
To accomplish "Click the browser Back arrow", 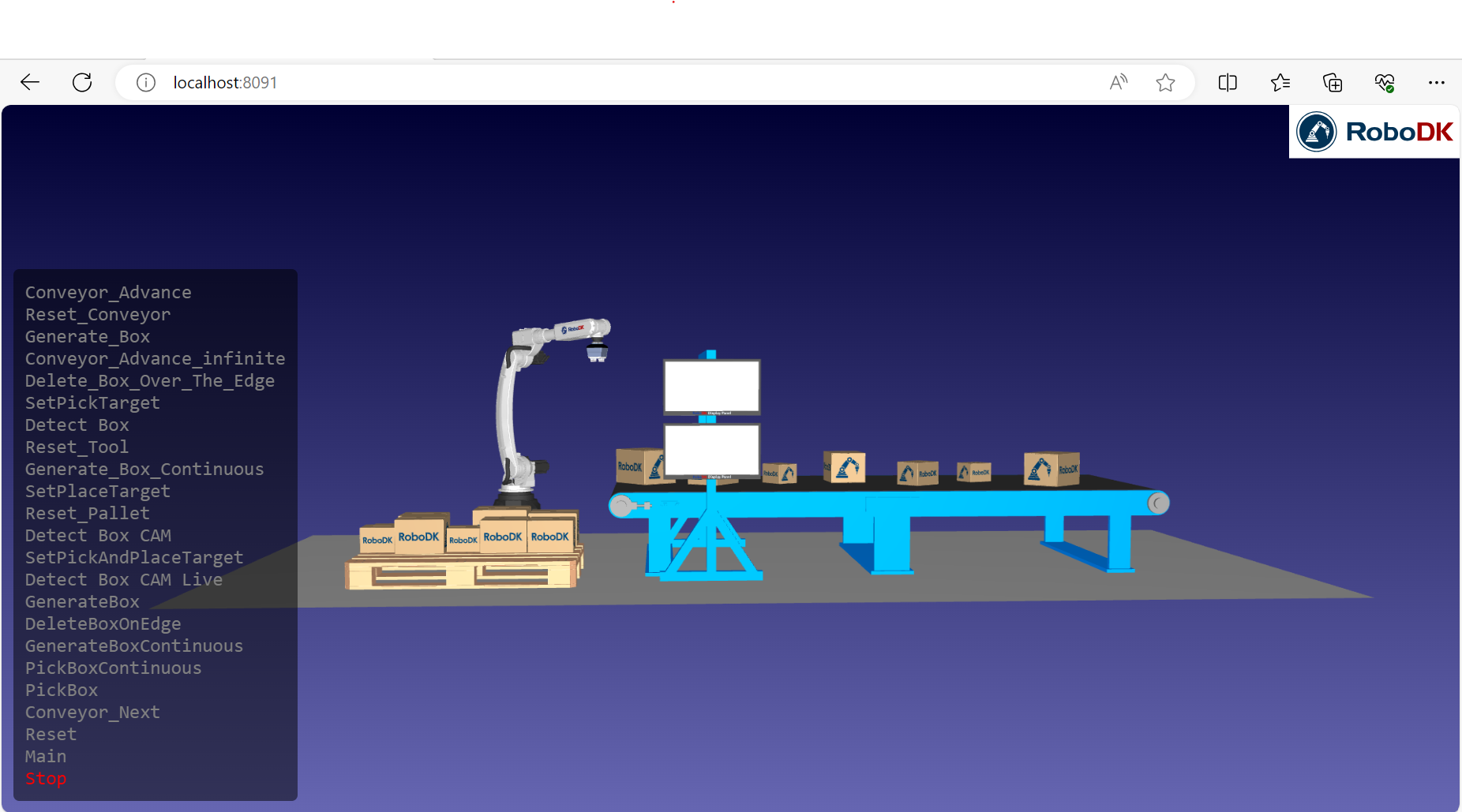I will 30,82.
